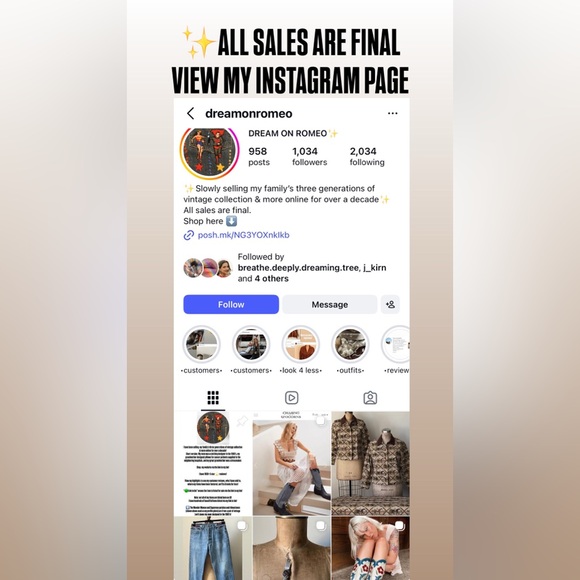Open the blue jeans post thumbnail
Viewport: 580px width, 580px height.
coord(213,548)
